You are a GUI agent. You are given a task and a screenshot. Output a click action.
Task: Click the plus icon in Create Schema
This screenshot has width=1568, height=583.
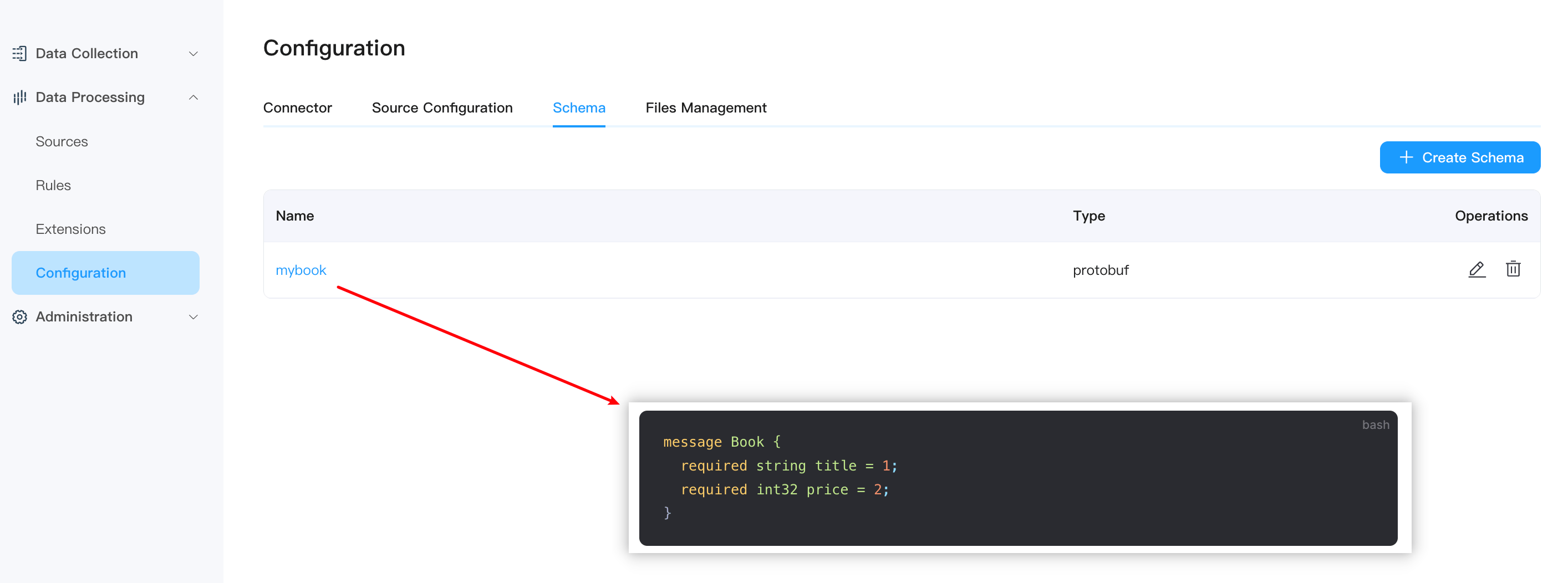[x=1407, y=157]
